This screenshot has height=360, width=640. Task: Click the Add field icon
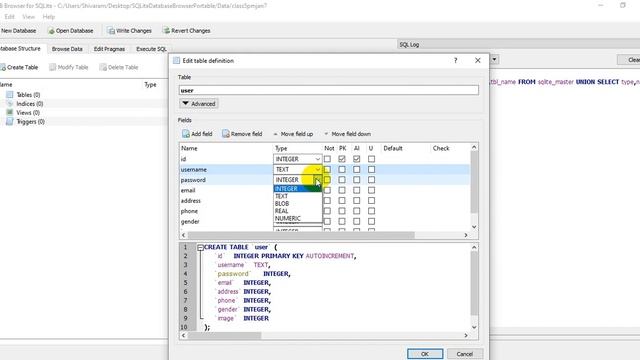coord(186,134)
